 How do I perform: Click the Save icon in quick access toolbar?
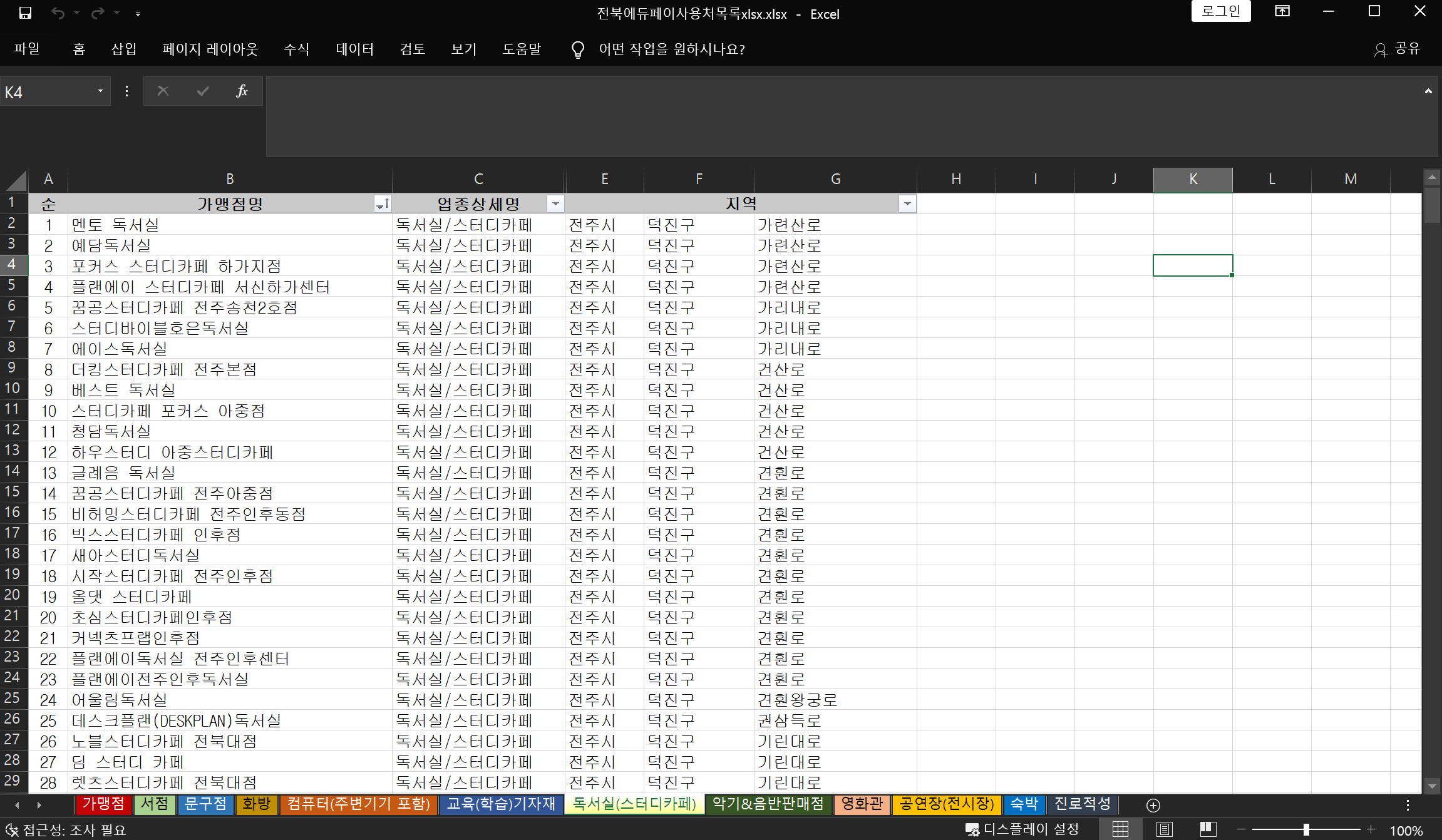click(25, 13)
